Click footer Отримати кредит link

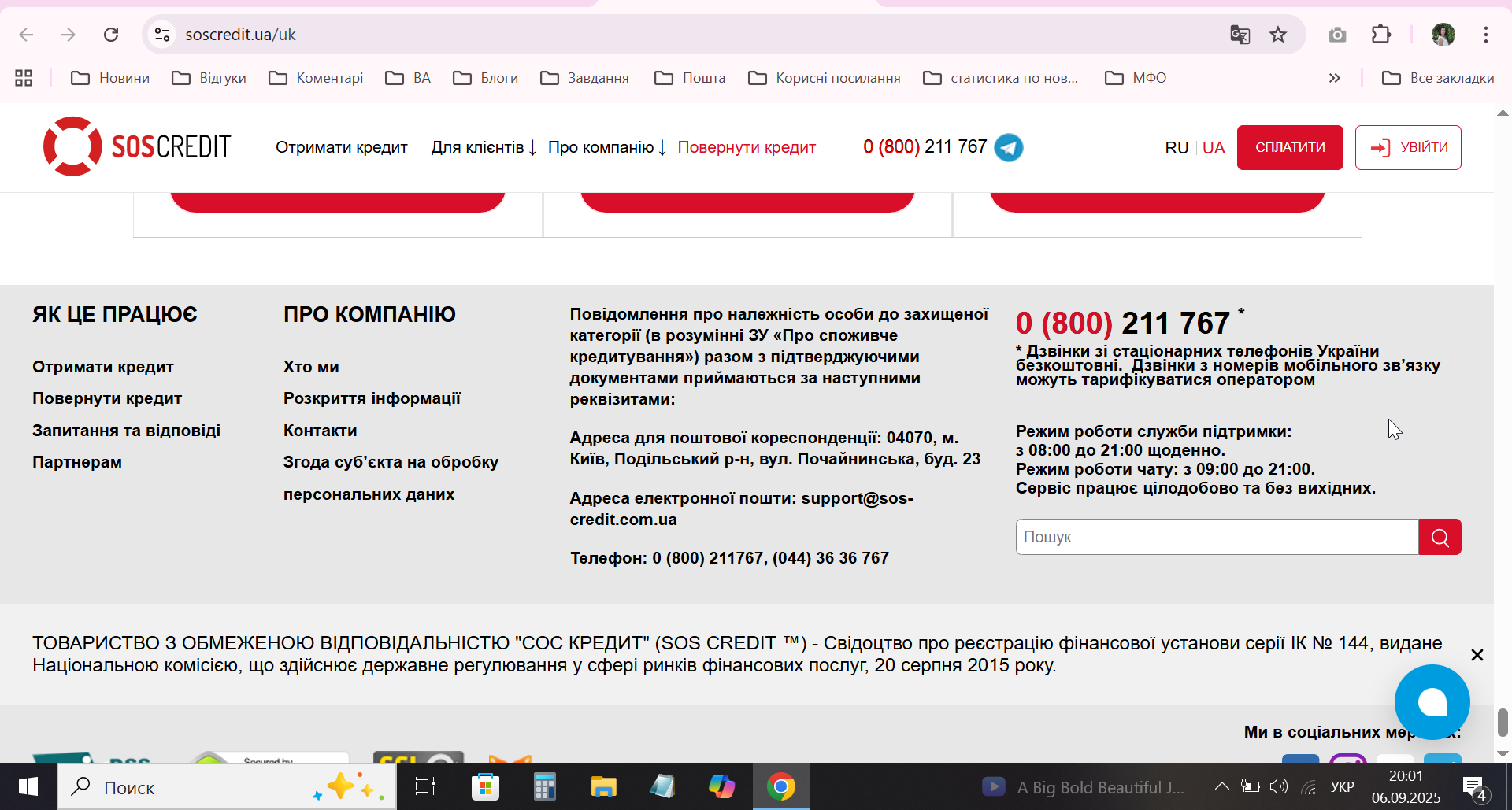[103, 367]
